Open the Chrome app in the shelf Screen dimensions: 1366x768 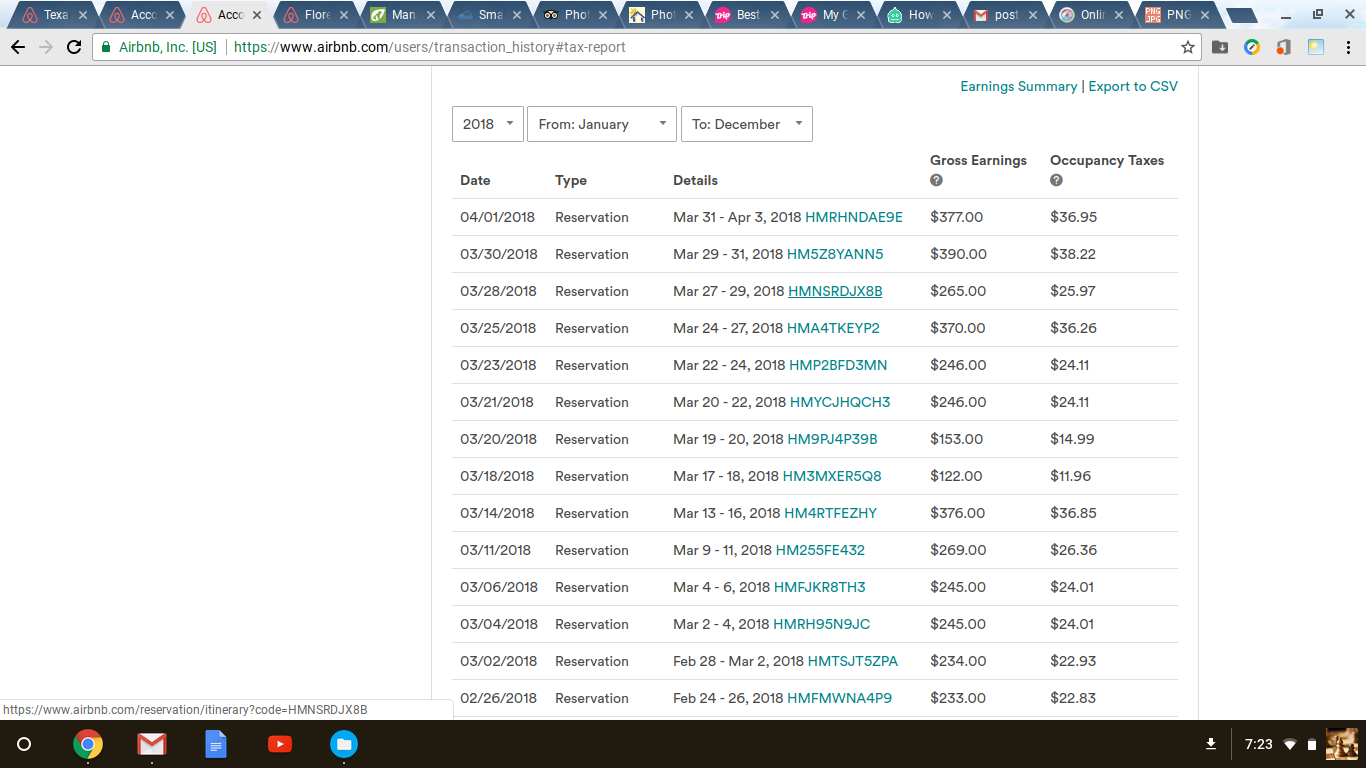pyautogui.click(x=88, y=744)
